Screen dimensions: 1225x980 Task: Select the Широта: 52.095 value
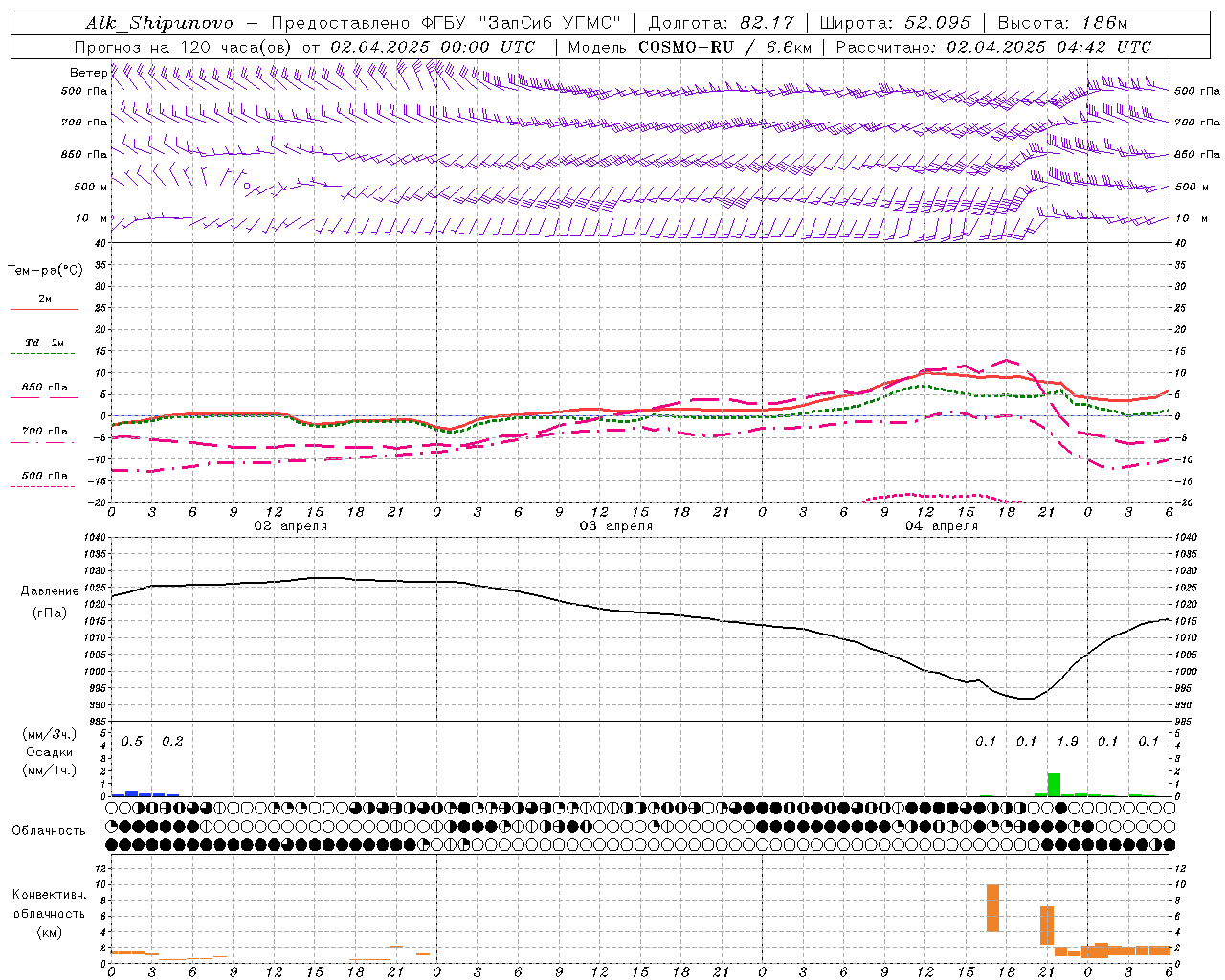[x=896, y=23]
